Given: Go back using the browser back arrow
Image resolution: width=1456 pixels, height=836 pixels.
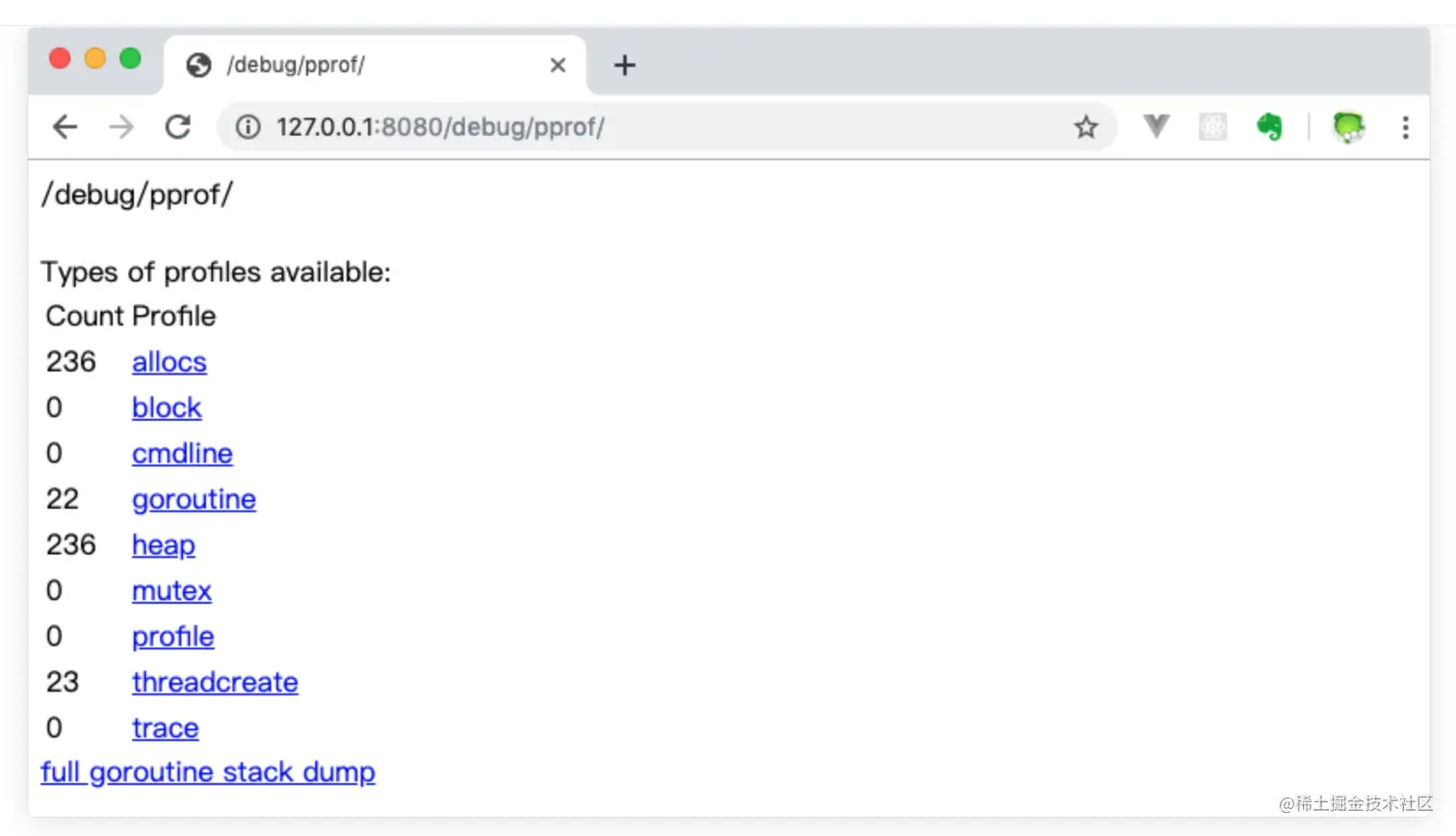Looking at the screenshot, I should point(65,127).
